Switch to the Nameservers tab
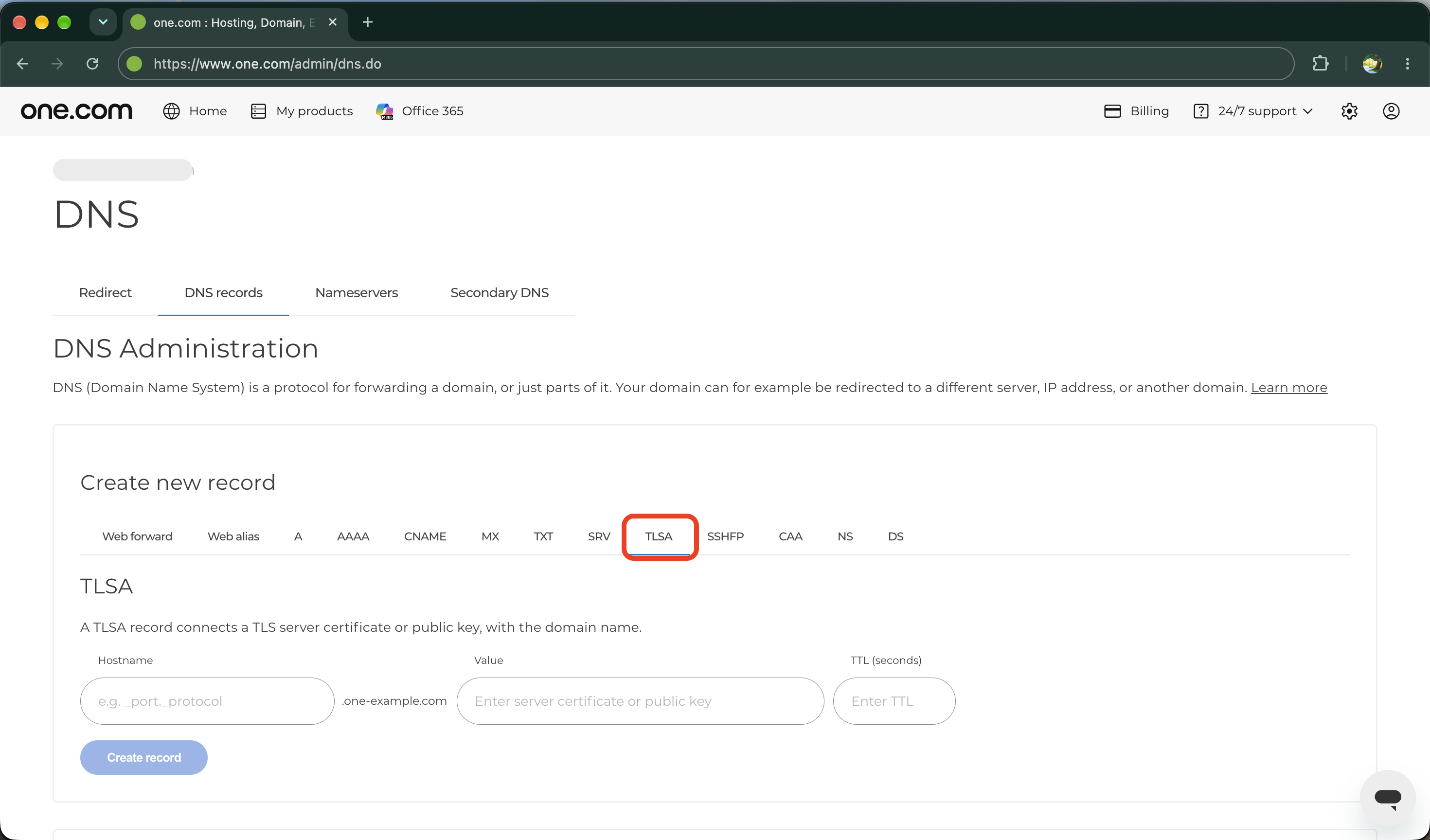1430x840 pixels. click(357, 293)
